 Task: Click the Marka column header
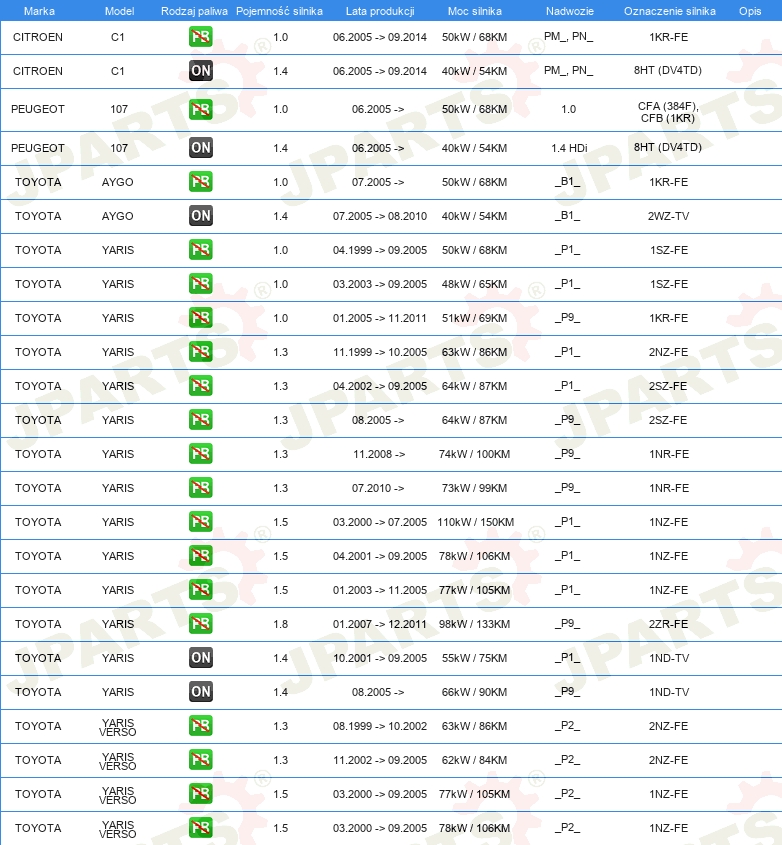click(x=39, y=11)
